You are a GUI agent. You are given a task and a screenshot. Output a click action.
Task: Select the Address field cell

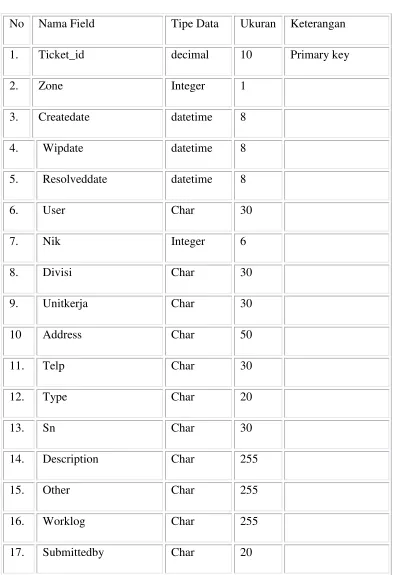99,341
